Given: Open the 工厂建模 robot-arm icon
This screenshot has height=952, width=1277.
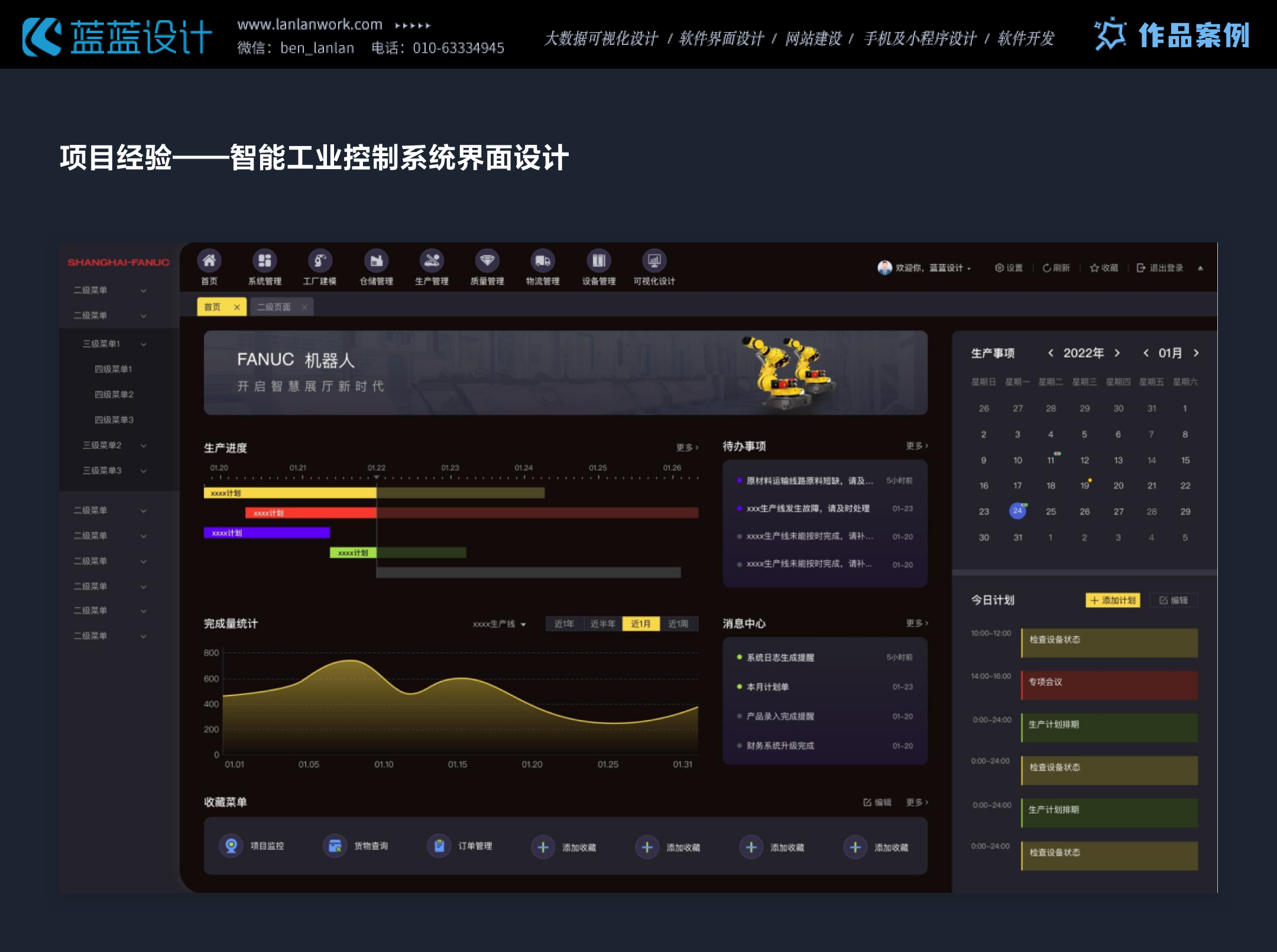Looking at the screenshot, I should (320, 261).
